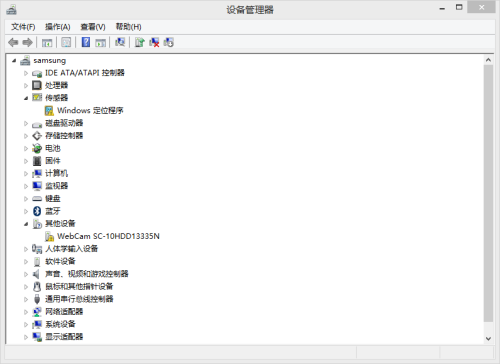Image resolution: width=500 pixels, height=364 pixels.
Task: Select the 人体学输入设备 entry
Action: point(72,249)
